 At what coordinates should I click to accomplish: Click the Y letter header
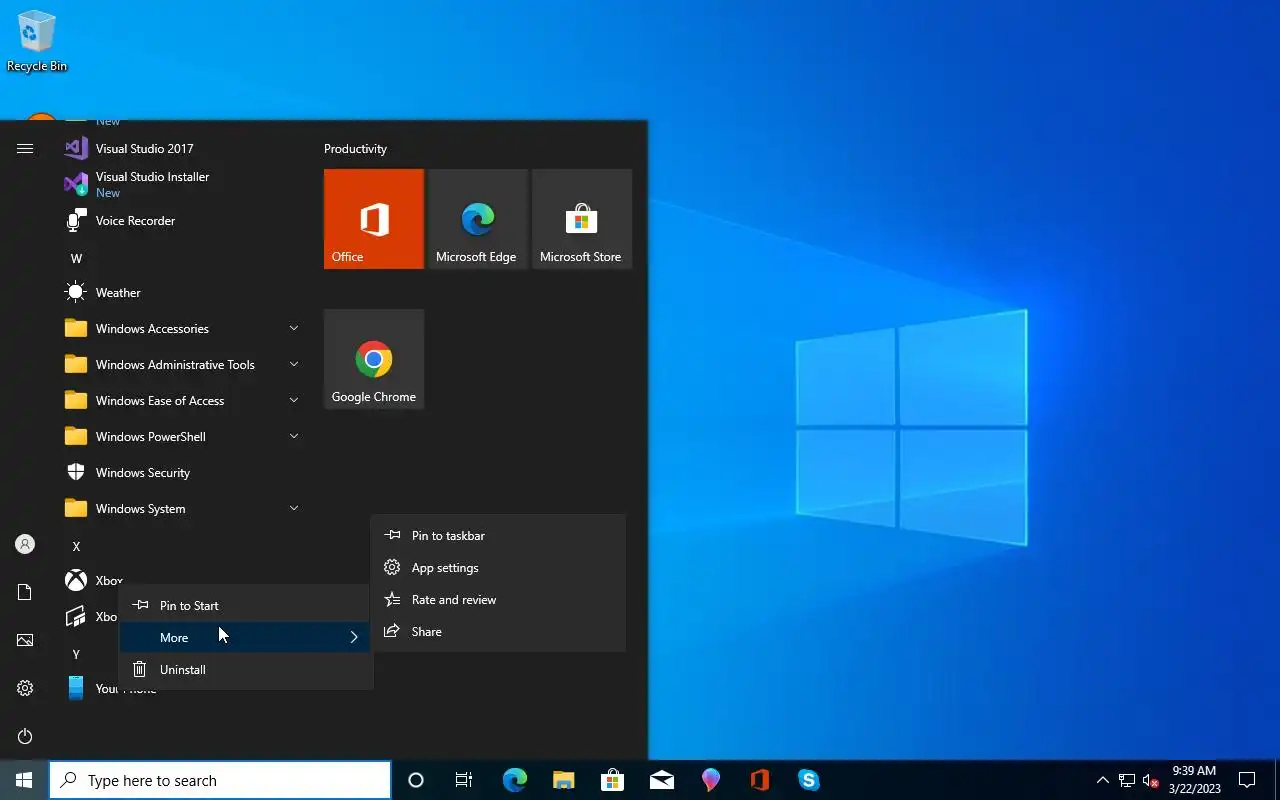(x=76, y=654)
